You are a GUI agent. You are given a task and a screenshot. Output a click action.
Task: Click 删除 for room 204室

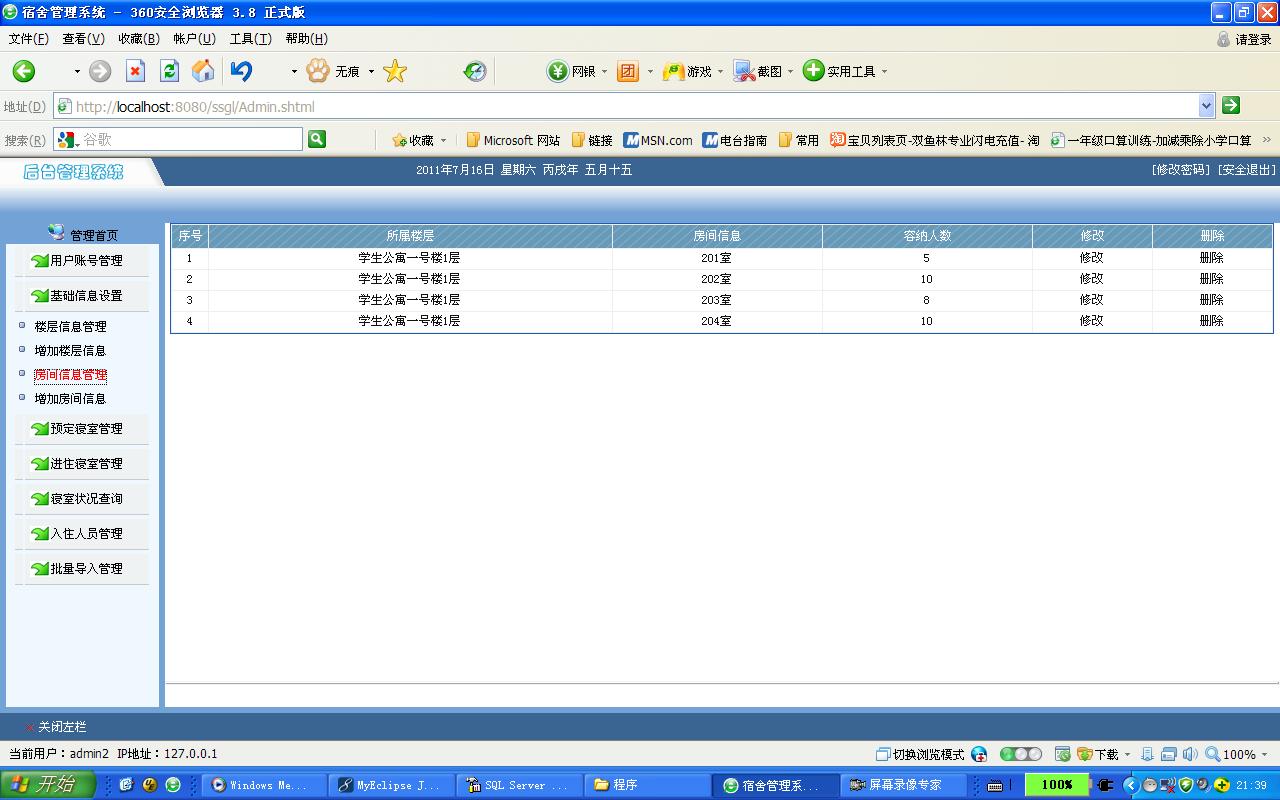(1211, 321)
